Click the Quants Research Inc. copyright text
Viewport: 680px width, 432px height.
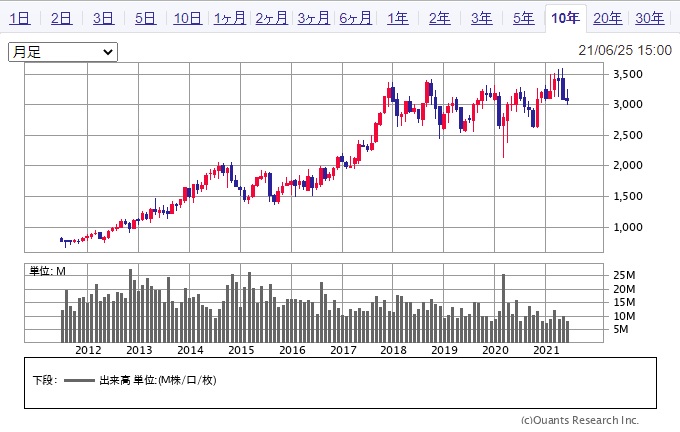580,420
